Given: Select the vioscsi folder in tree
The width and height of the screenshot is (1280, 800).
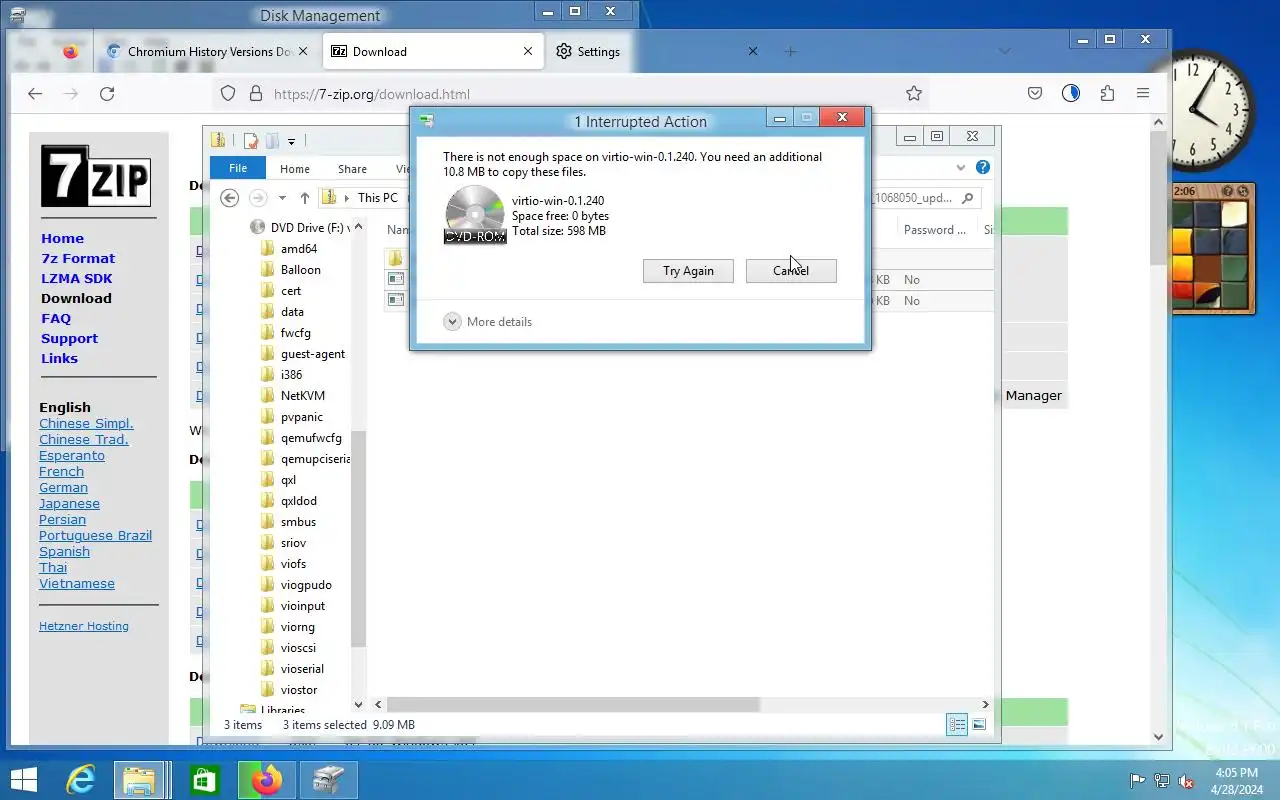Looking at the screenshot, I should tap(298, 648).
